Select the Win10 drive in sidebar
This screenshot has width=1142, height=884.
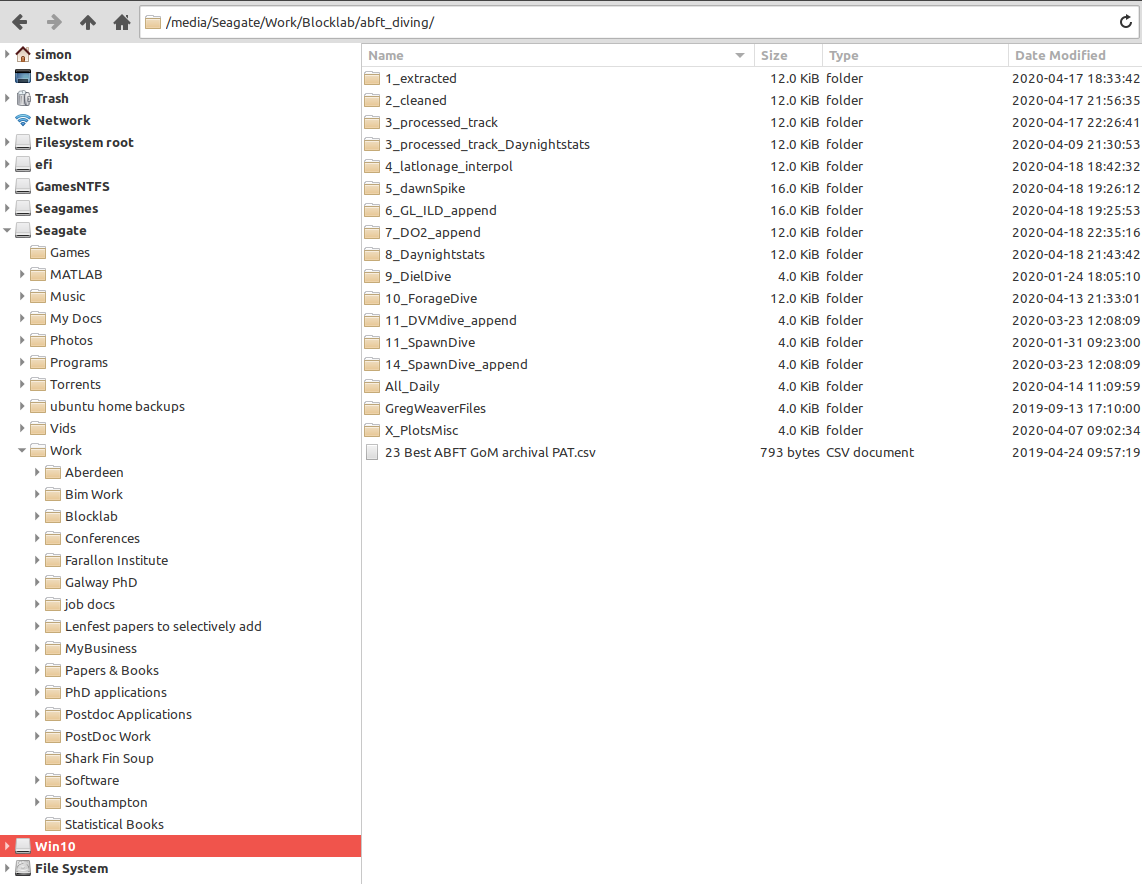click(x=55, y=847)
